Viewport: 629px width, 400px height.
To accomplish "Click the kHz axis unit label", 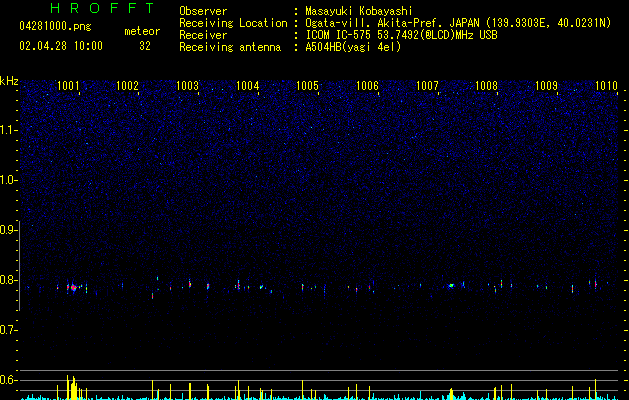I will [9, 81].
